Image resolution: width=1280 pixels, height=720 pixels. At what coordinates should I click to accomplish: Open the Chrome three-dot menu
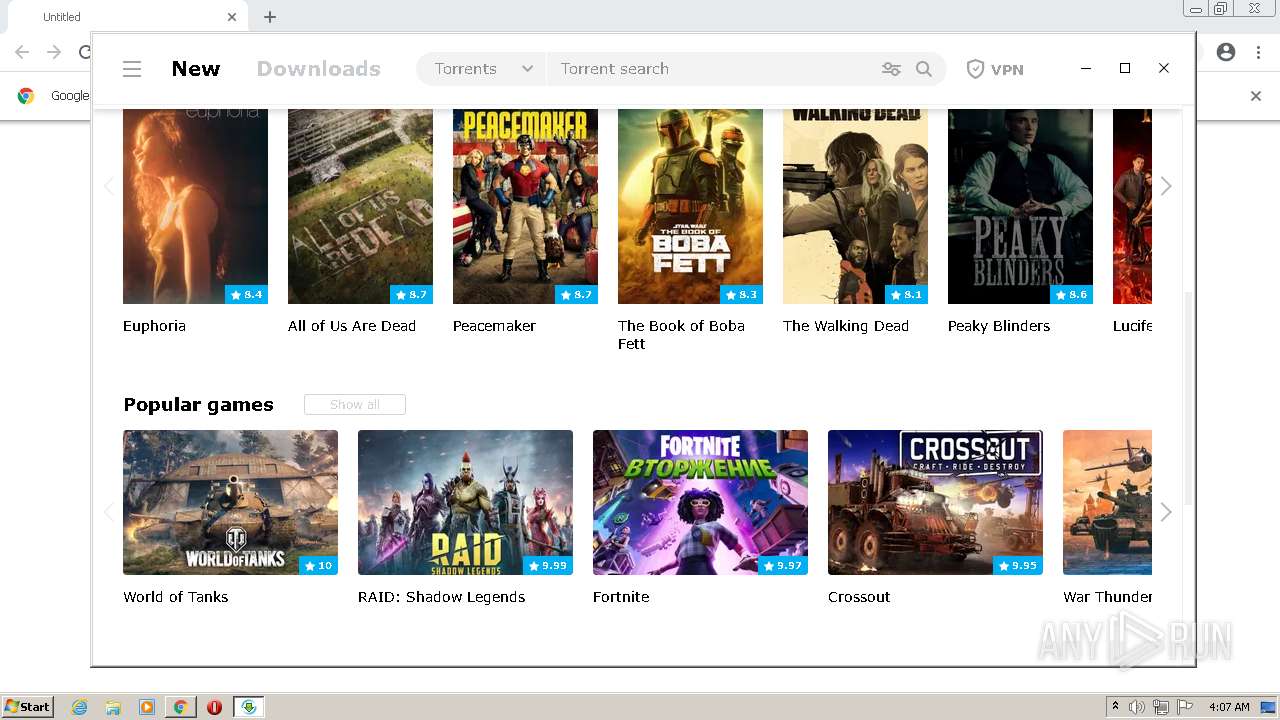pyautogui.click(x=1258, y=52)
